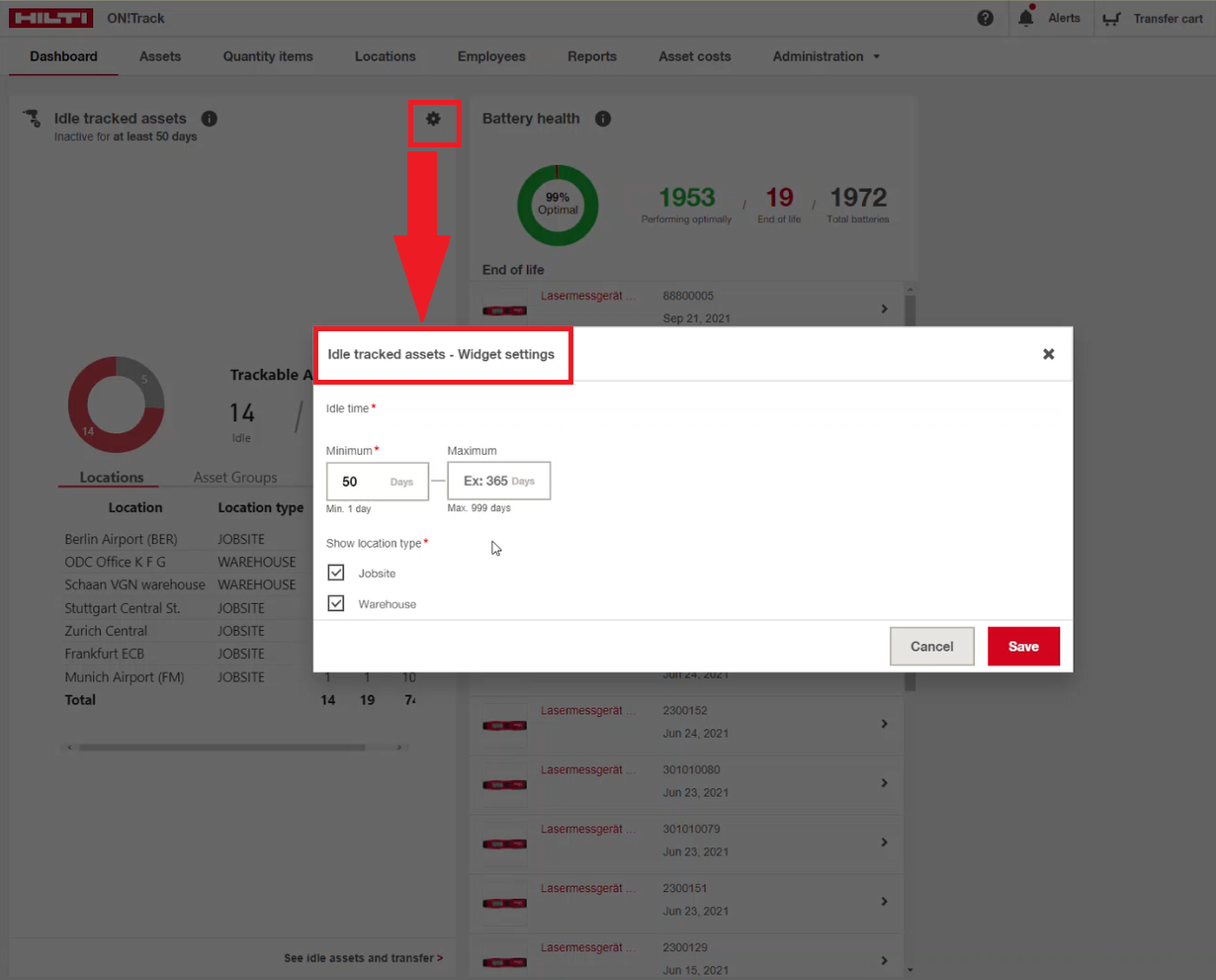This screenshot has height=980, width=1216.
Task: Expand battery entry 88800005 chevron
Action: (884, 309)
